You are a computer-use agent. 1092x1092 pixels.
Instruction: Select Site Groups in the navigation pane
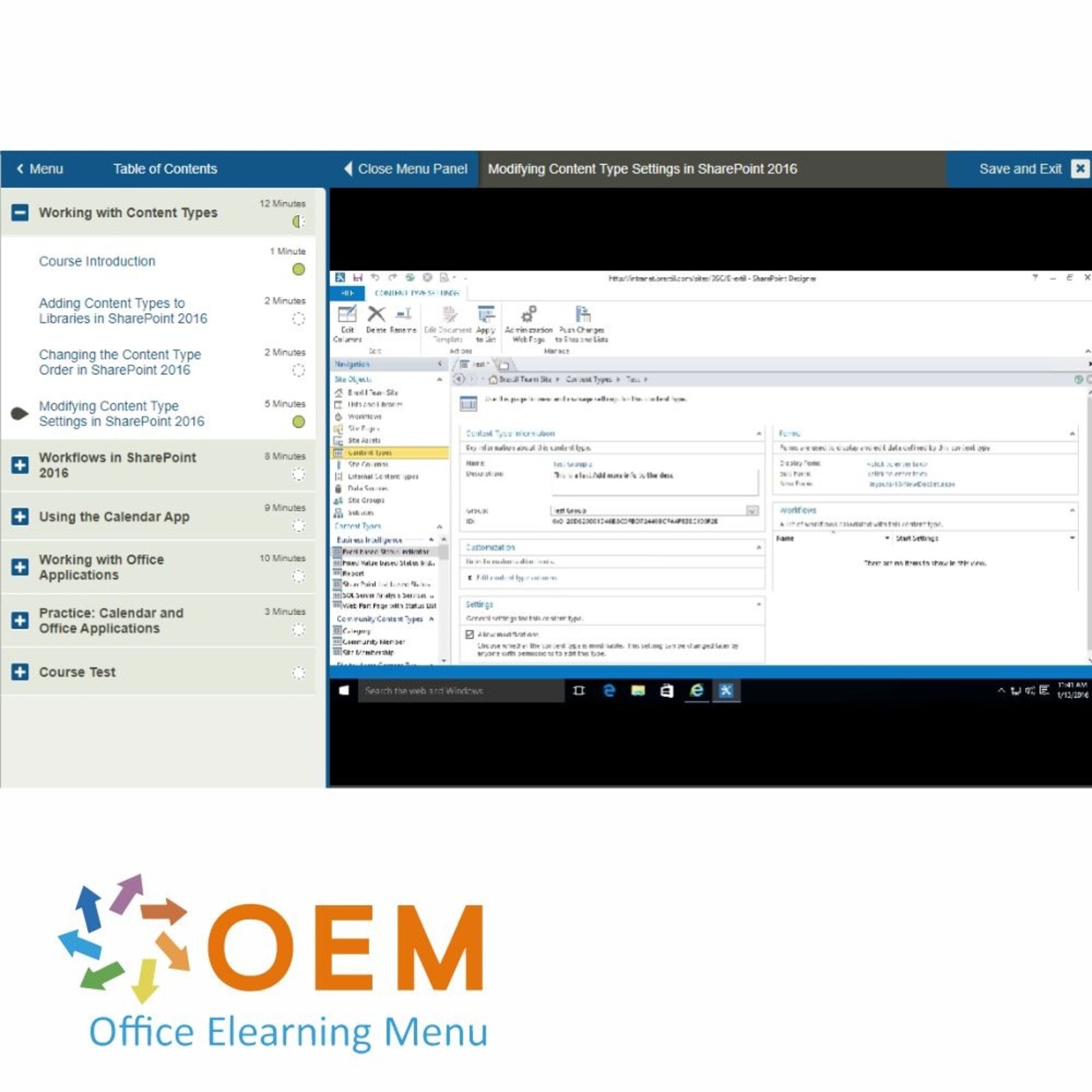click(x=365, y=500)
